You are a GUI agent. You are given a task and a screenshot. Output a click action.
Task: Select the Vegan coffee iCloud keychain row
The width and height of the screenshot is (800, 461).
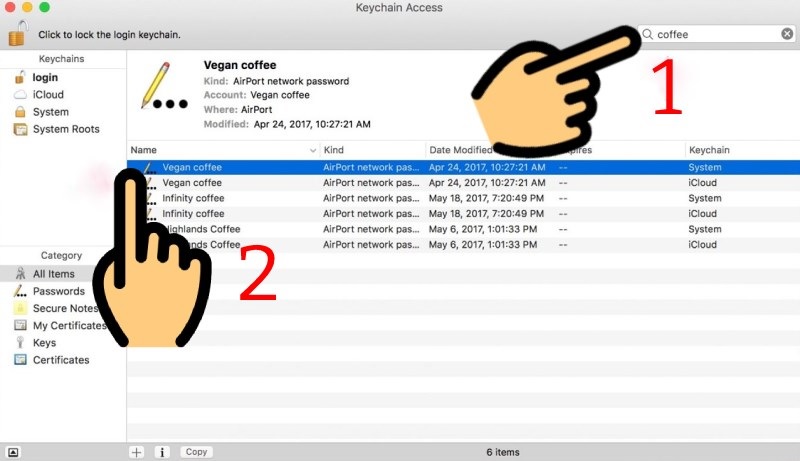coord(463,183)
